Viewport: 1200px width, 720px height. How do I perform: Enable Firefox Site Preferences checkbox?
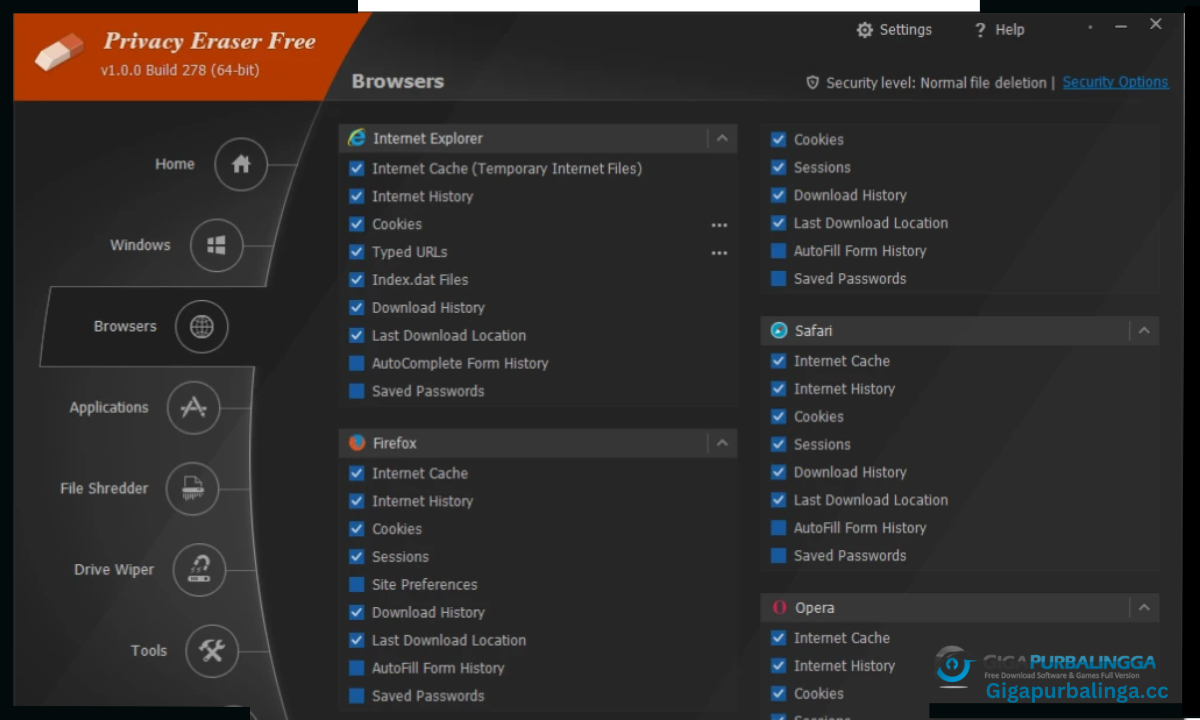(x=357, y=585)
